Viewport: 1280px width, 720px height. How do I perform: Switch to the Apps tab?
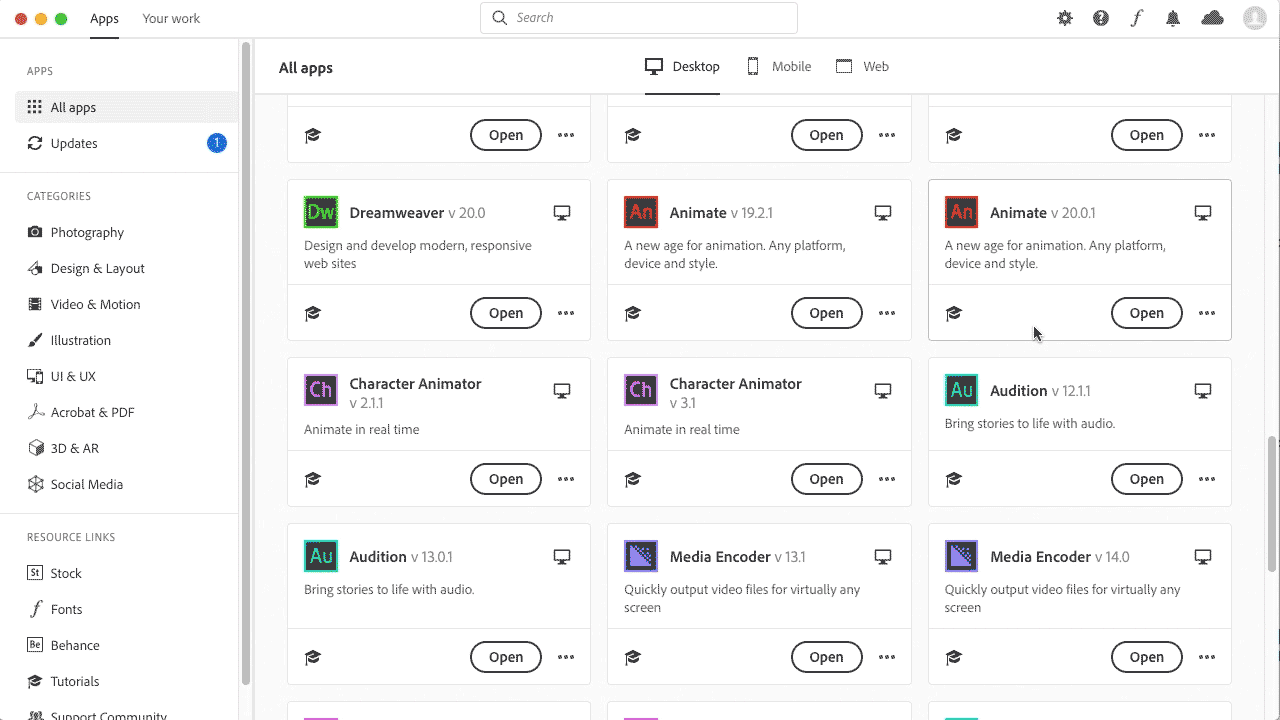[x=104, y=18]
